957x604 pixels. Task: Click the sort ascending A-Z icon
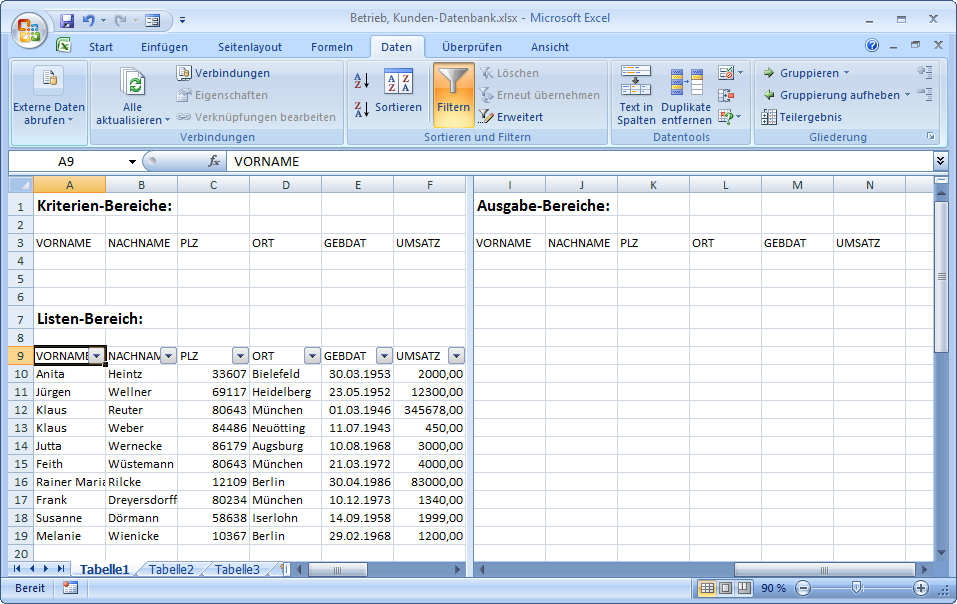362,81
